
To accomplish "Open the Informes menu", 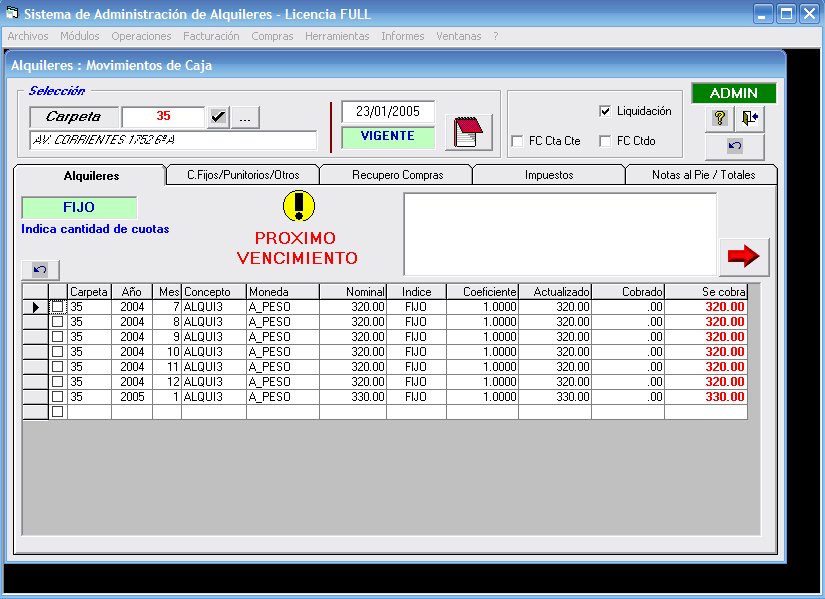I will (403, 36).
